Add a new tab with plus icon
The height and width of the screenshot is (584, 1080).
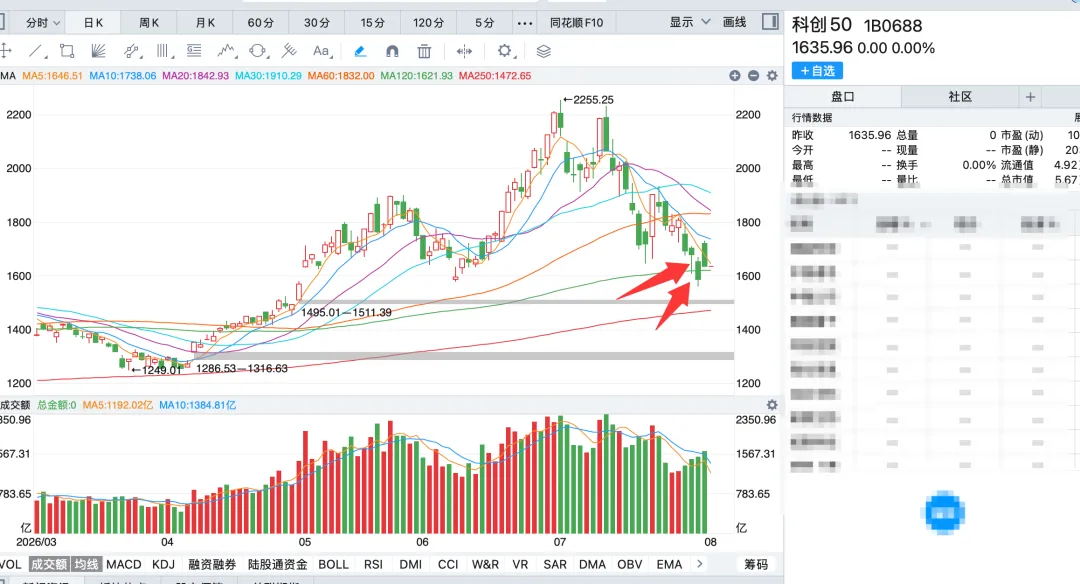point(1030,97)
